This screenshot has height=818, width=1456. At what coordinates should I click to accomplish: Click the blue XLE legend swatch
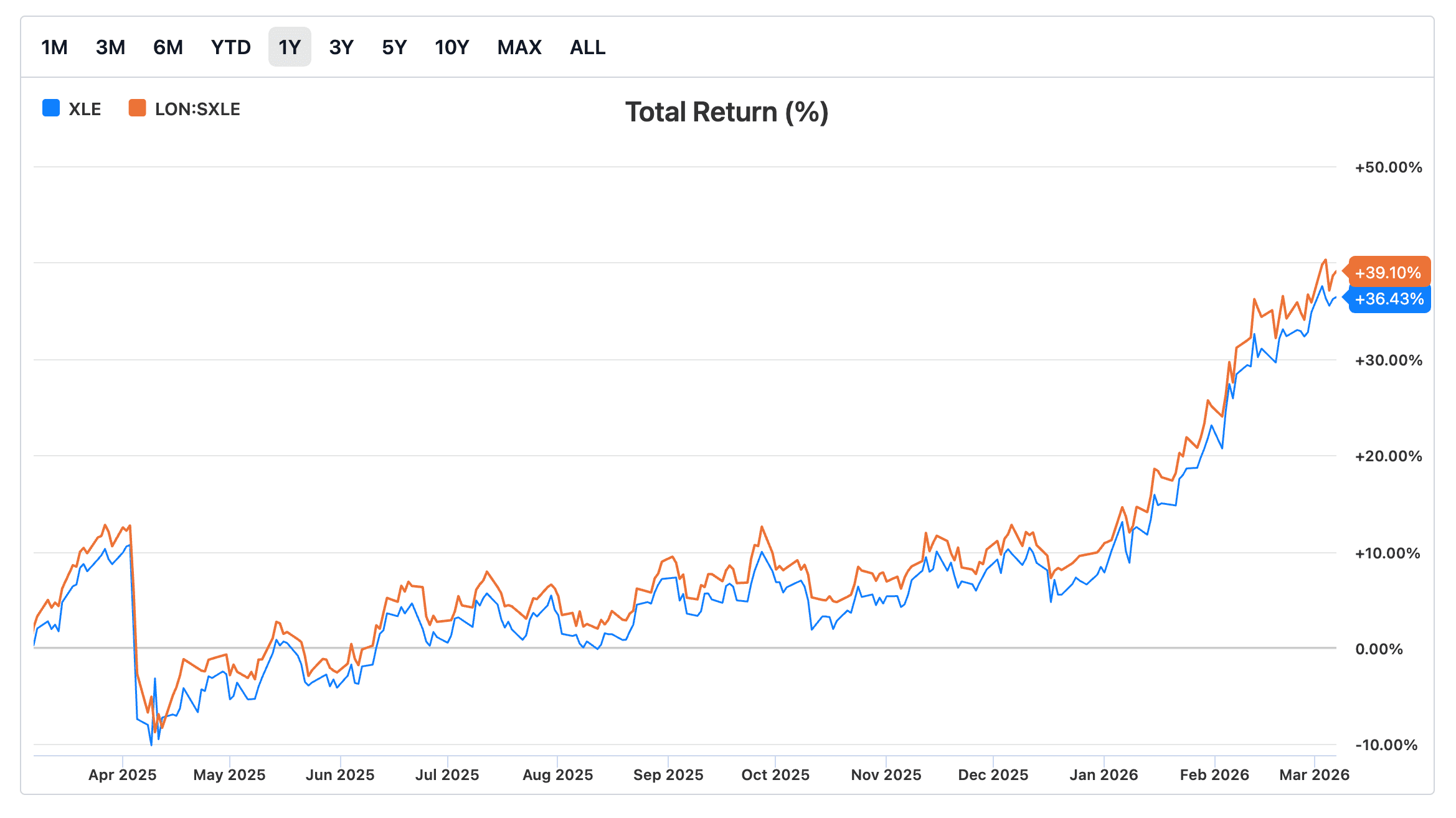[51, 108]
